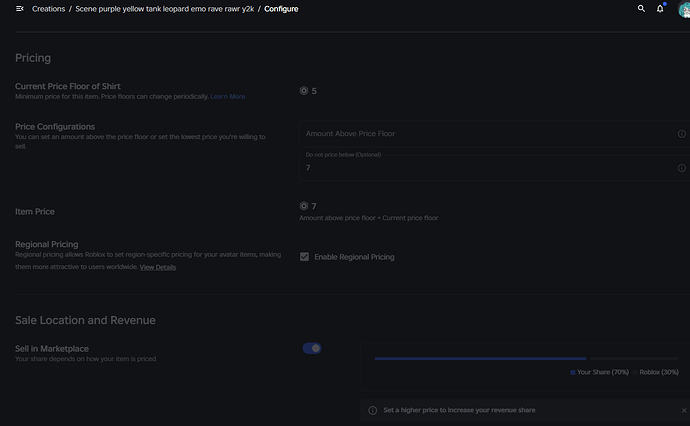Image resolution: width=690 pixels, height=426 pixels.
Task: Open the user profile avatar
Action: pos(684,9)
